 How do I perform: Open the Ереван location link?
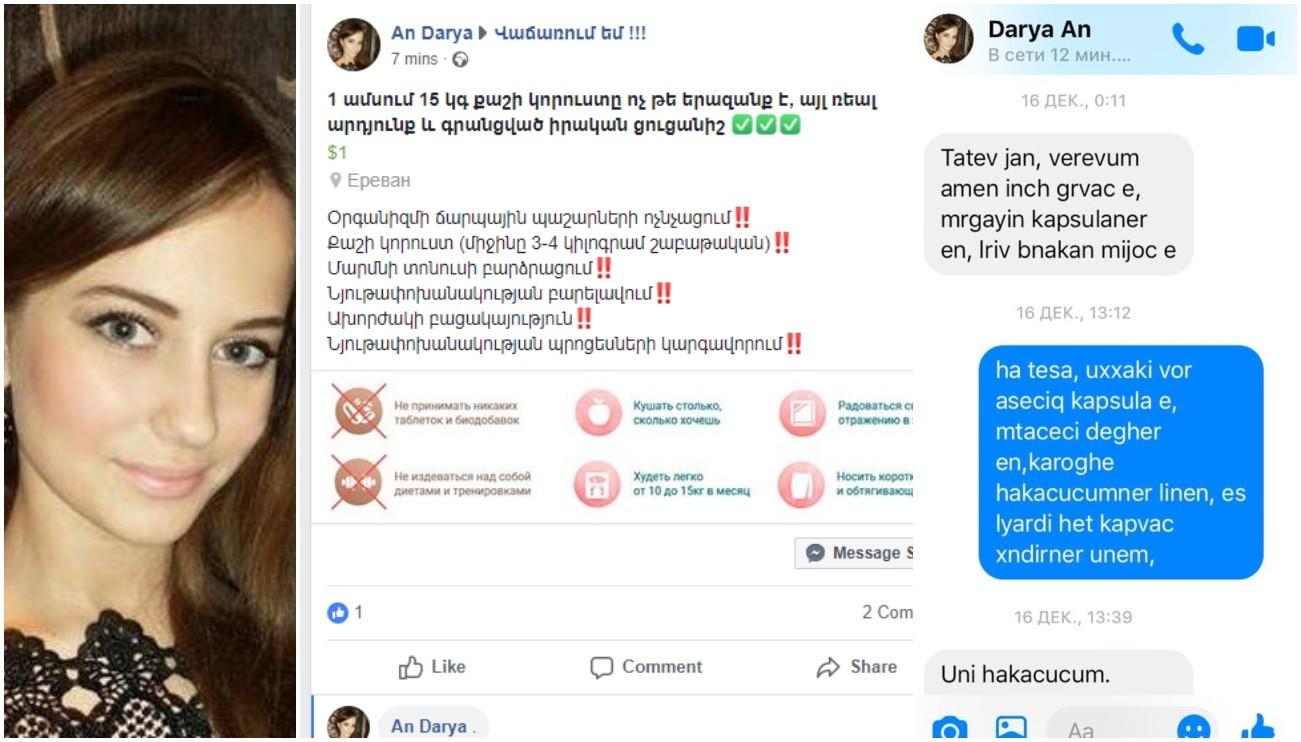pyautogui.click(x=377, y=181)
